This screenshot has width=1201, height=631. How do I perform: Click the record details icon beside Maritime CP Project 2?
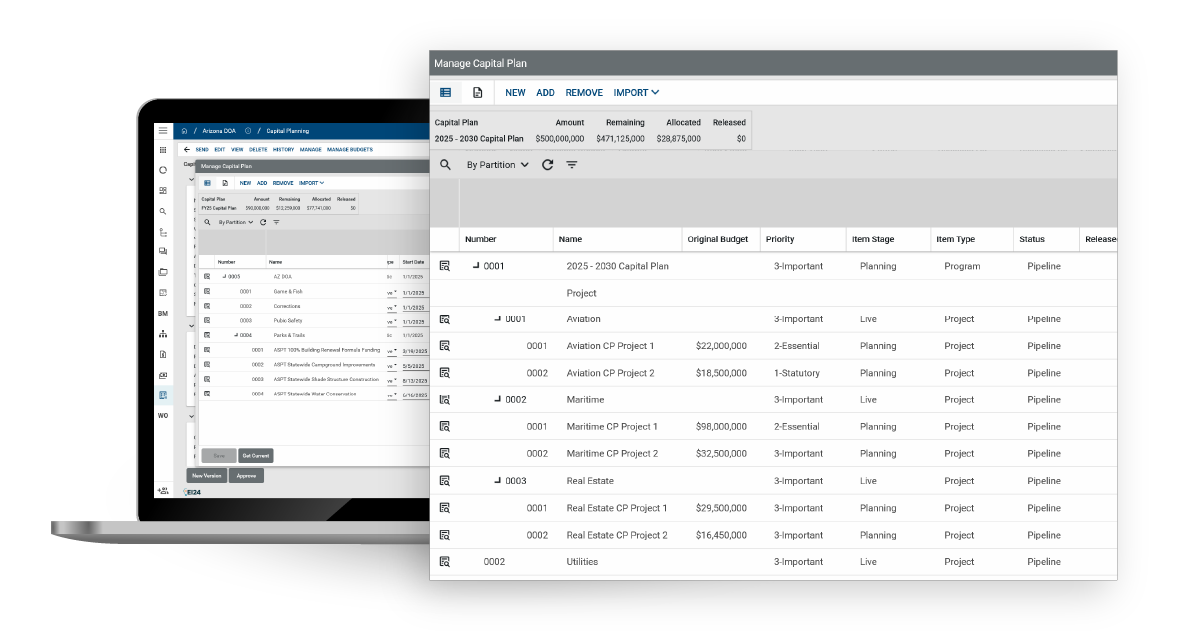tap(445, 453)
